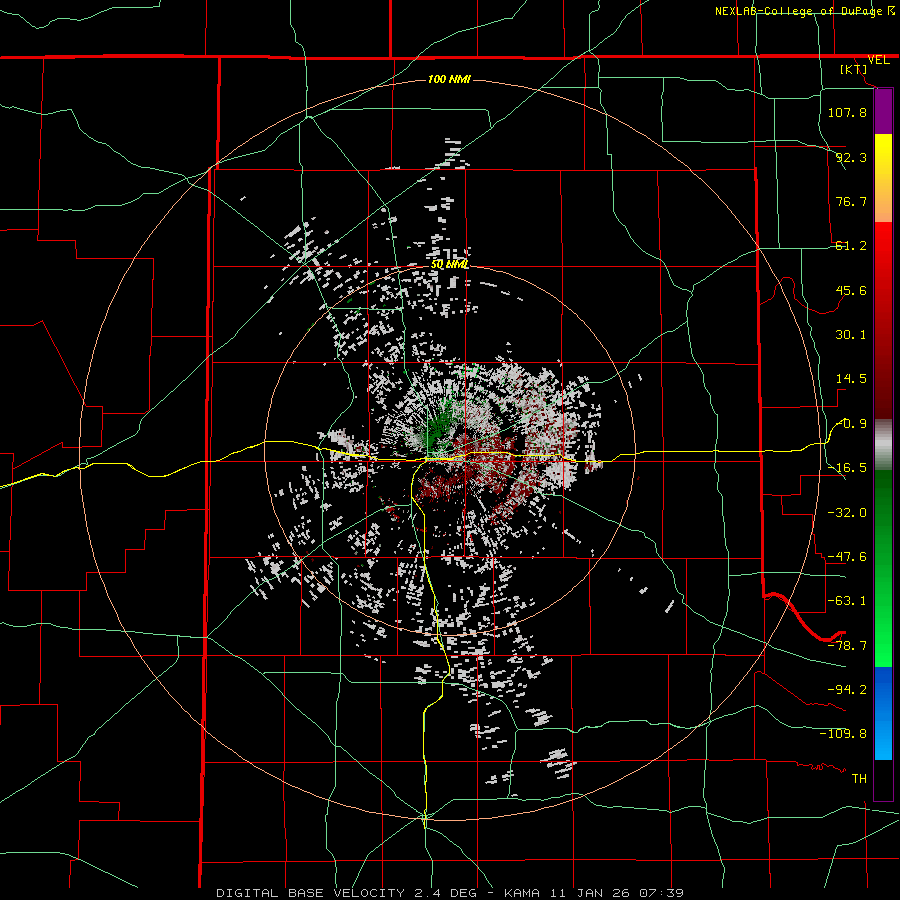Click the yellow-orange segment of the color bar
This screenshot has width=900, height=900.
(883, 178)
